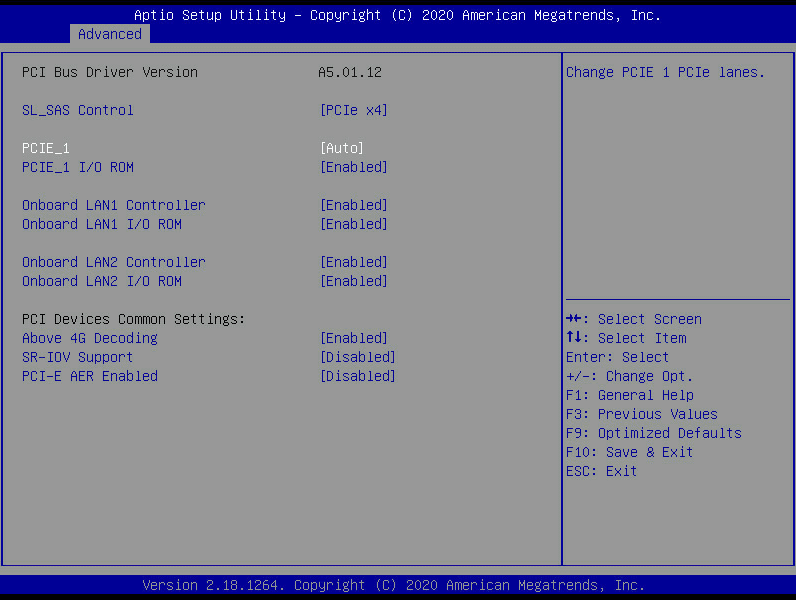The width and height of the screenshot is (796, 600).
Task: Click the ESC: Exit hint
Action: (602, 472)
